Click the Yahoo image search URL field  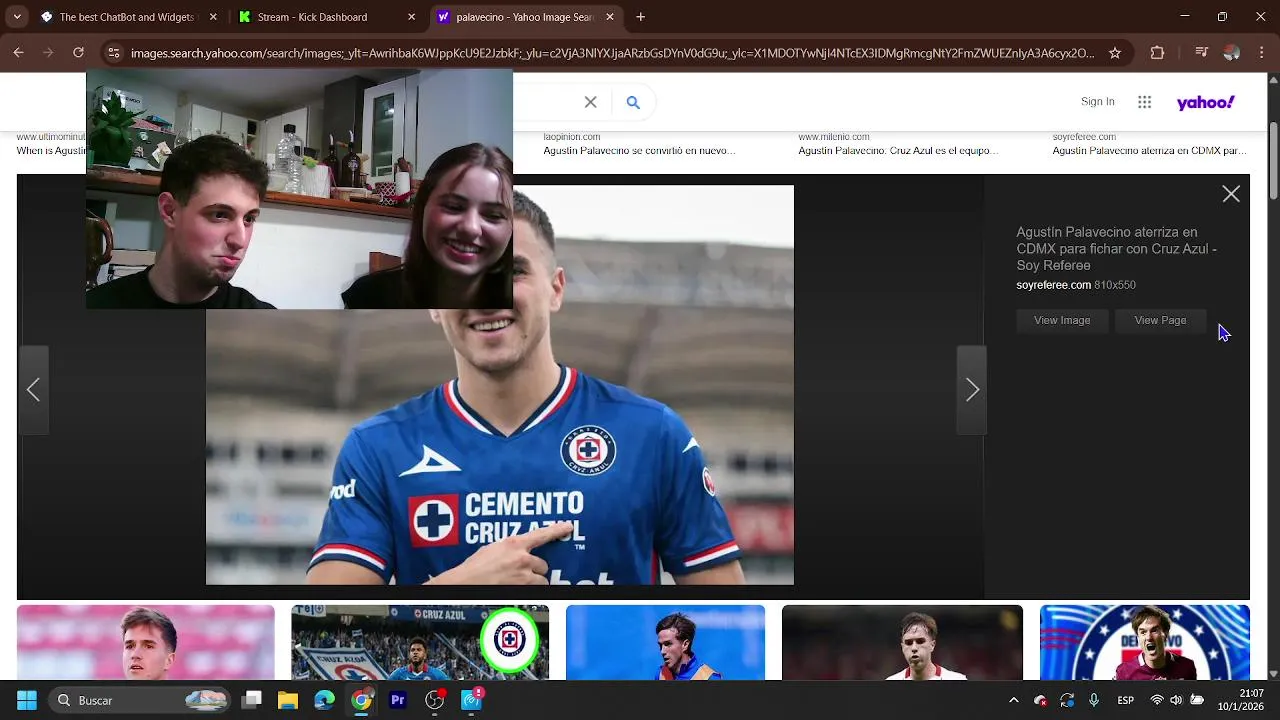click(x=612, y=53)
